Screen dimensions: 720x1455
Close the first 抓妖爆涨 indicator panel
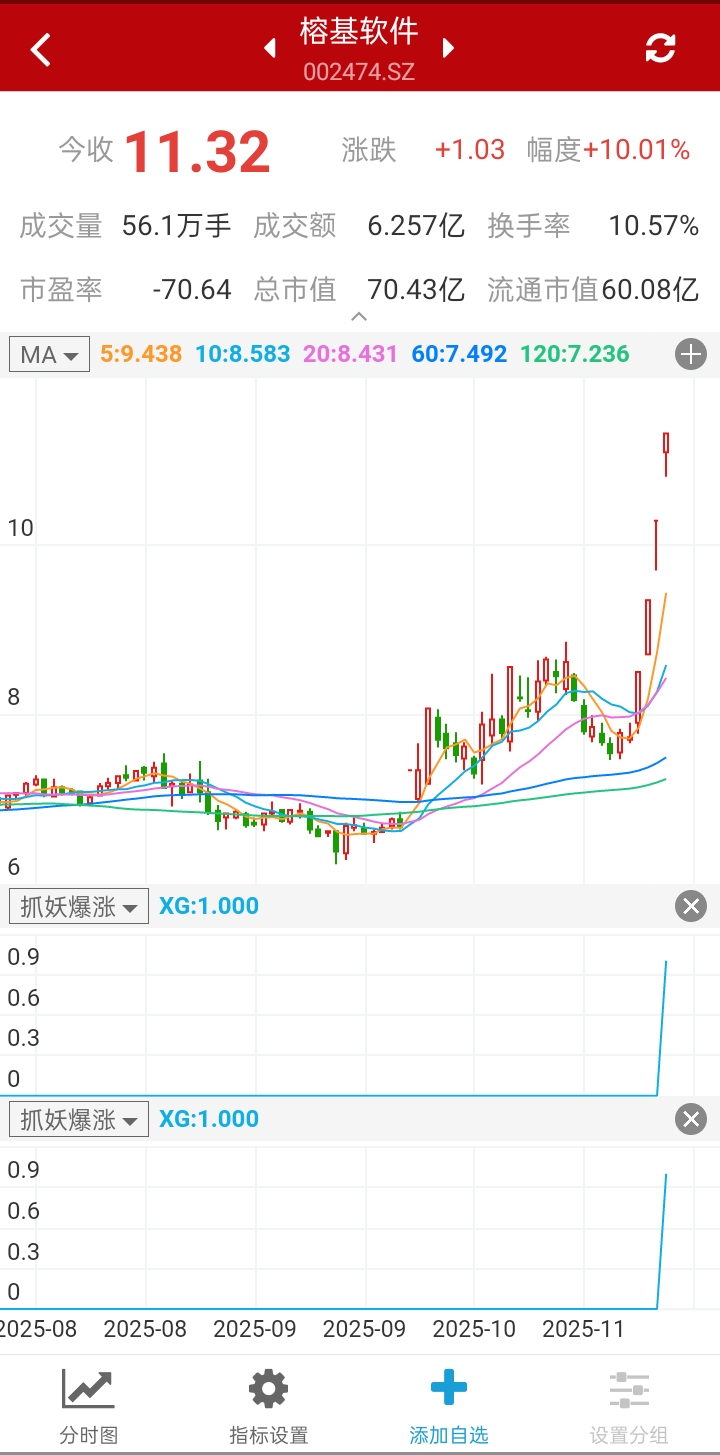(691, 907)
